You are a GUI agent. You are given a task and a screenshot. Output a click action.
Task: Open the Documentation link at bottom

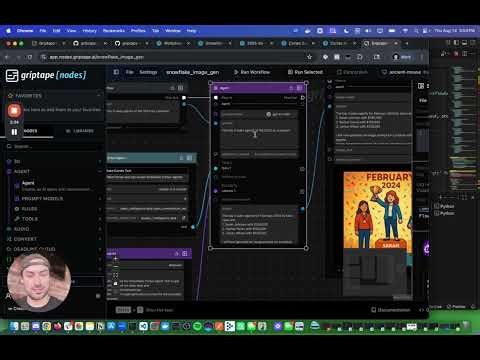point(391,310)
